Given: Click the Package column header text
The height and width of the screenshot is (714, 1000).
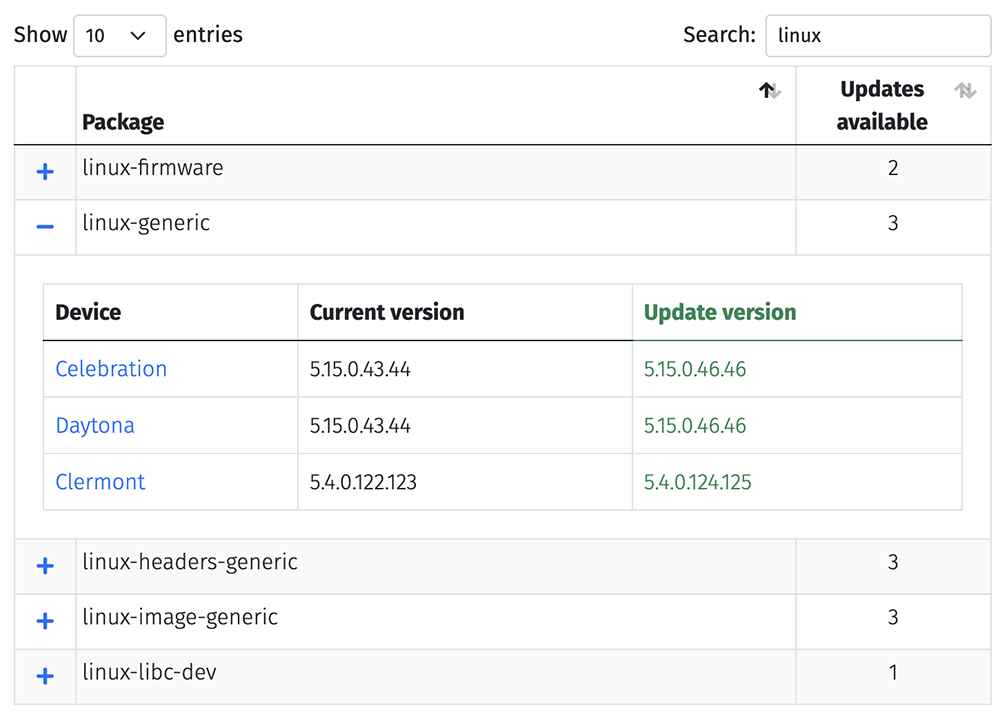Looking at the screenshot, I should [123, 122].
